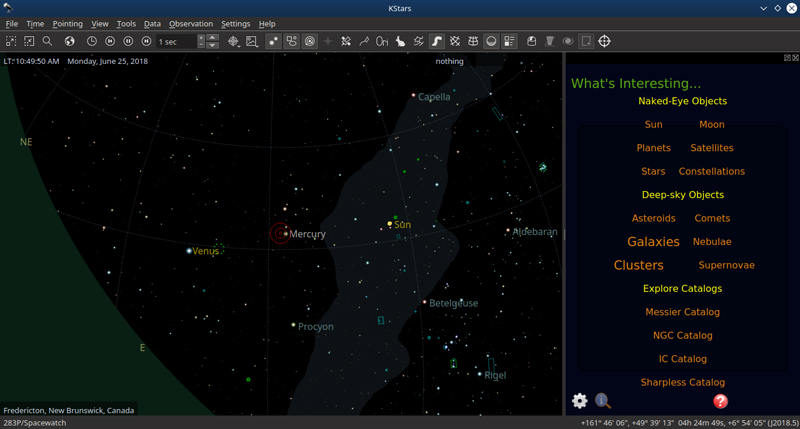The height and width of the screenshot is (429, 800).
Task: Toggle display of stars
Action: coord(273,41)
